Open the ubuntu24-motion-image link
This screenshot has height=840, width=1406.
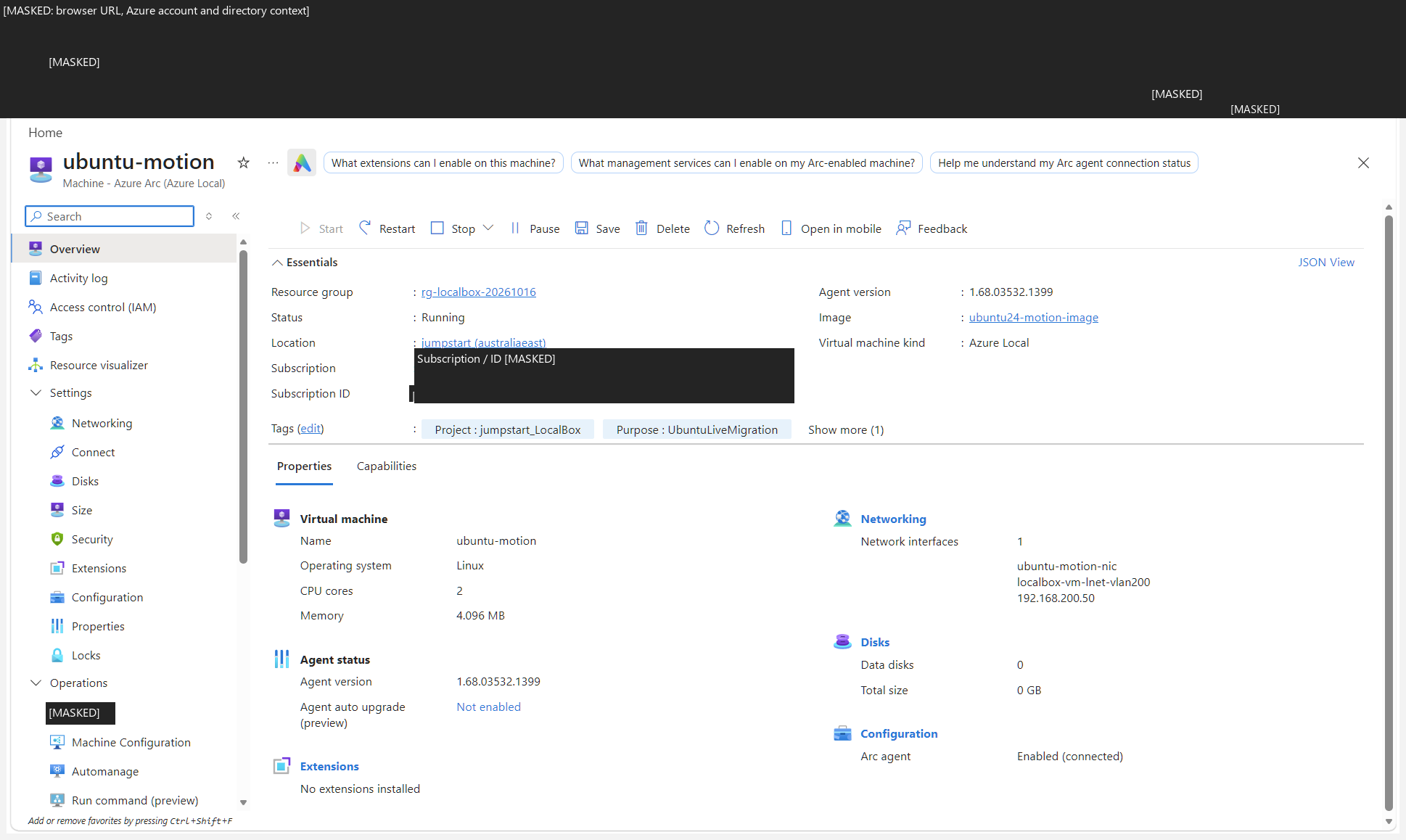pyautogui.click(x=1033, y=317)
